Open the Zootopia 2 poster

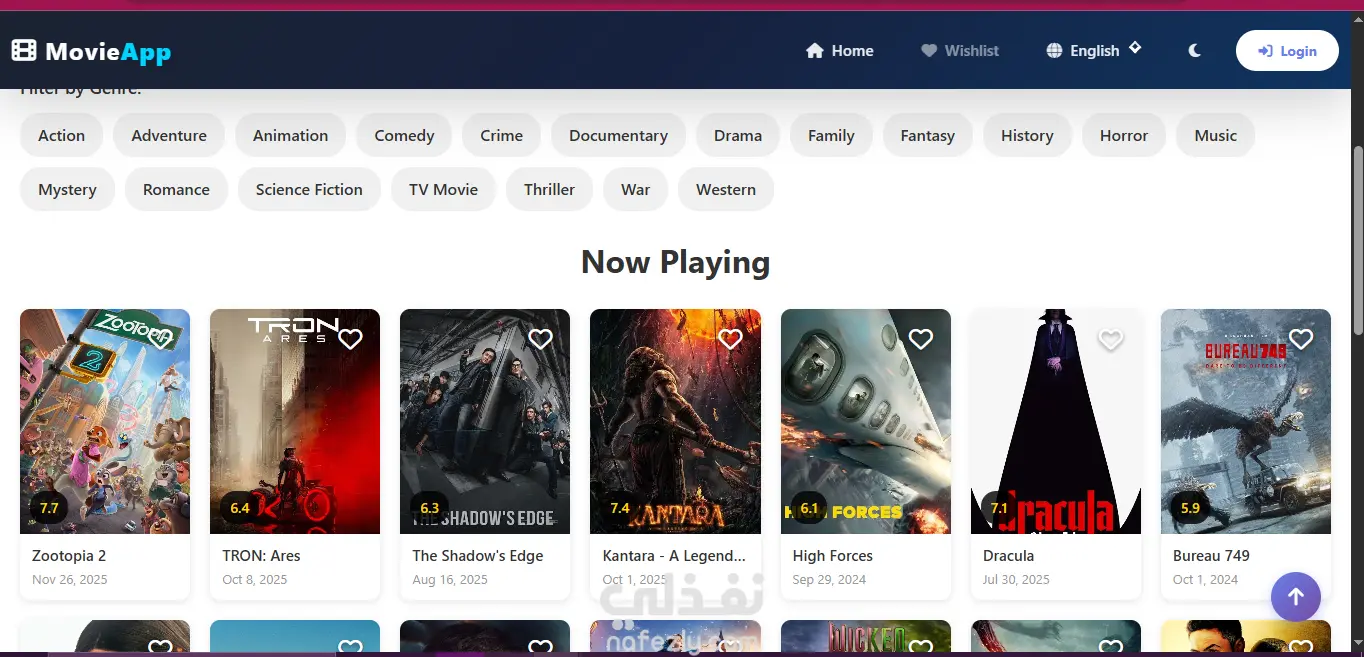coord(105,421)
